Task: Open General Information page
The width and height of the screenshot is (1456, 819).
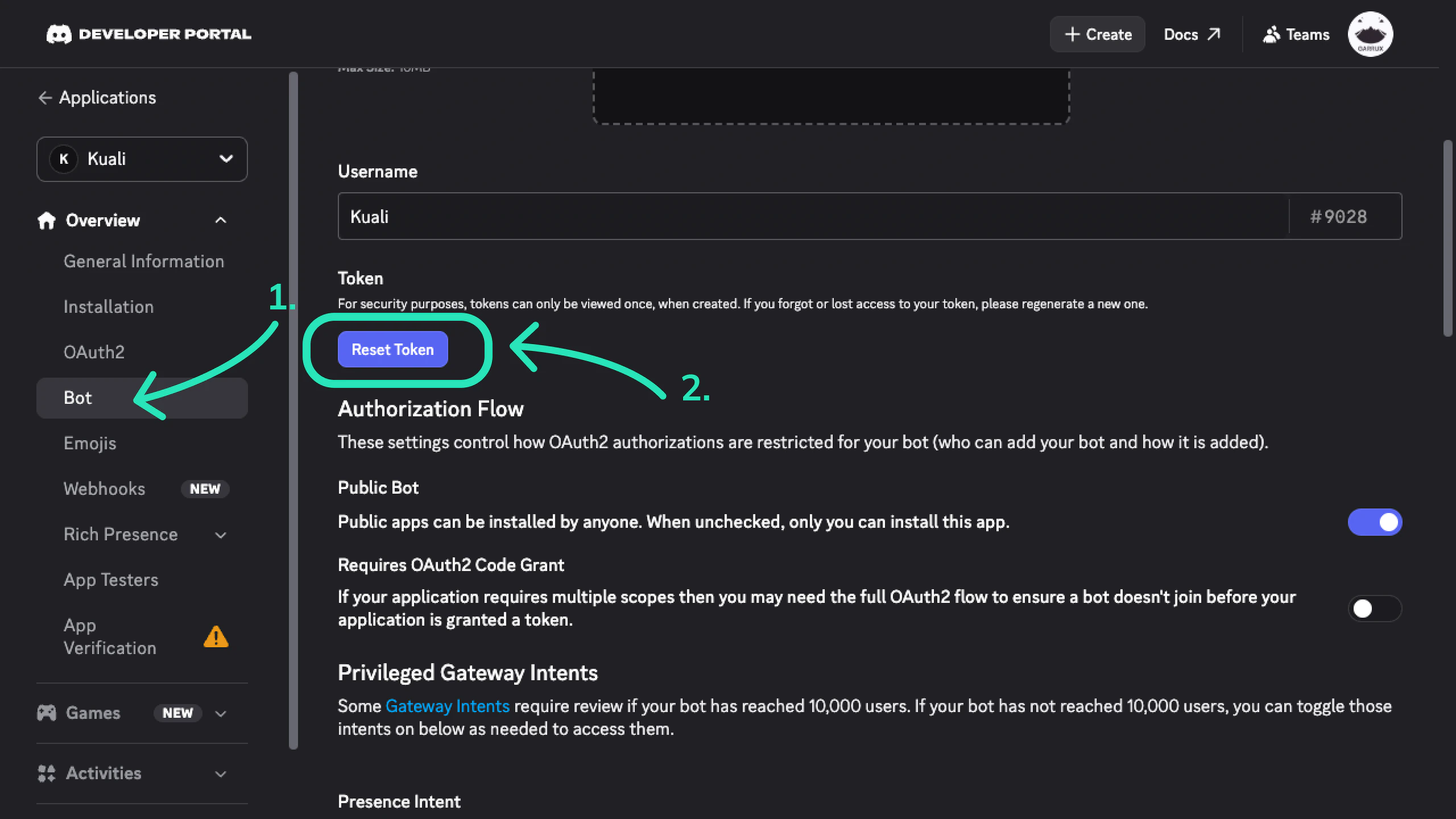Action: pos(144,261)
